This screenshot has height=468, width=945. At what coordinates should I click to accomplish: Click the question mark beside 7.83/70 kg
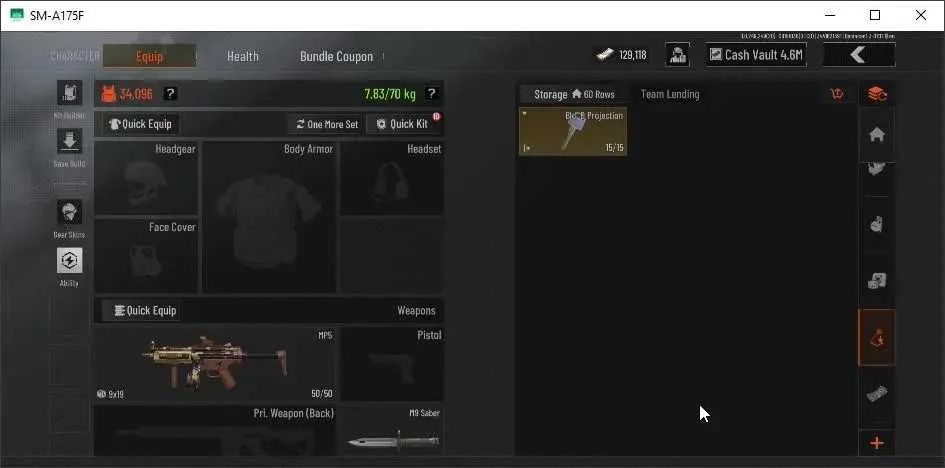click(x=431, y=93)
